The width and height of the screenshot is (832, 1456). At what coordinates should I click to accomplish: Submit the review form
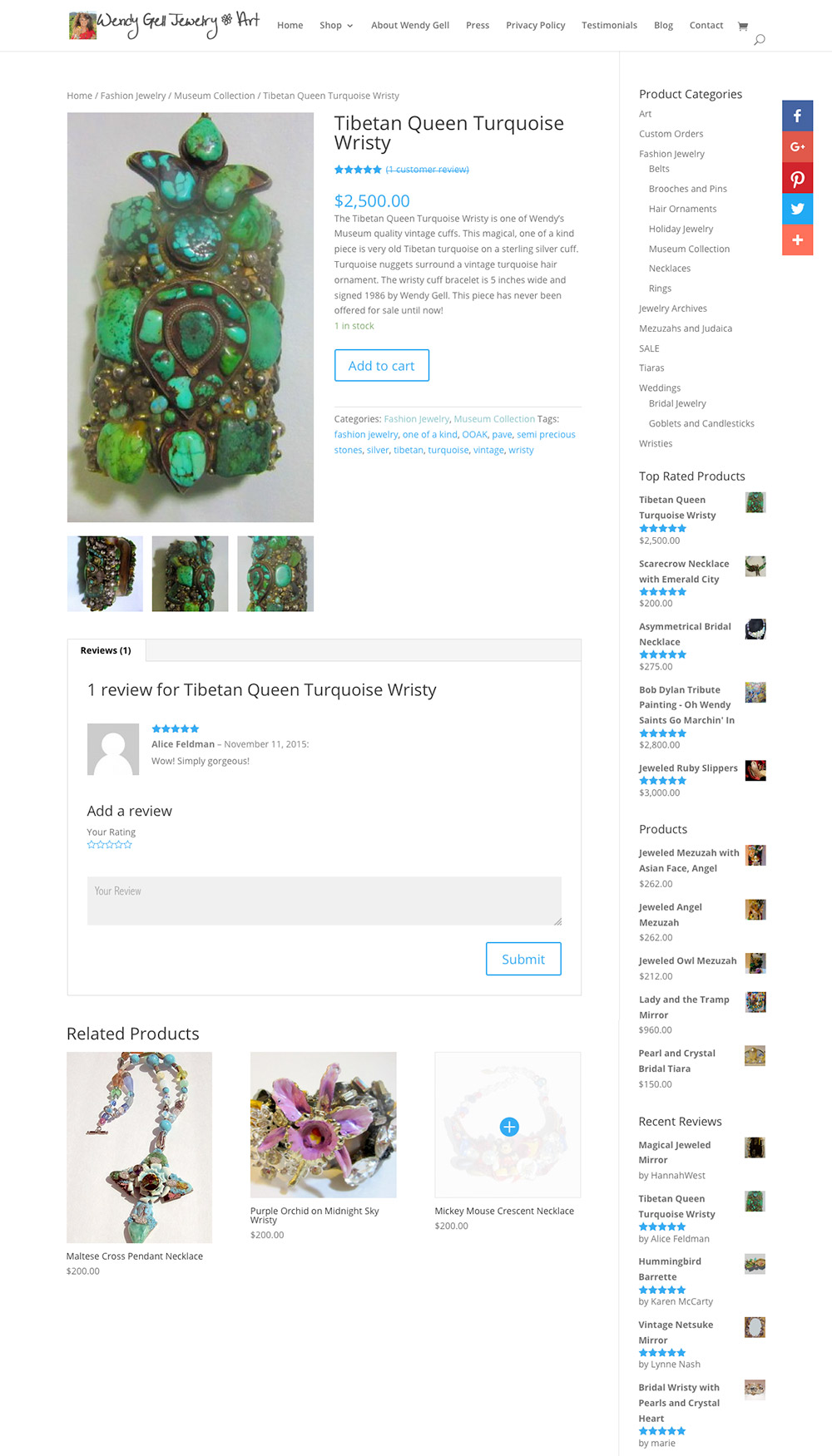coord(523,959)
